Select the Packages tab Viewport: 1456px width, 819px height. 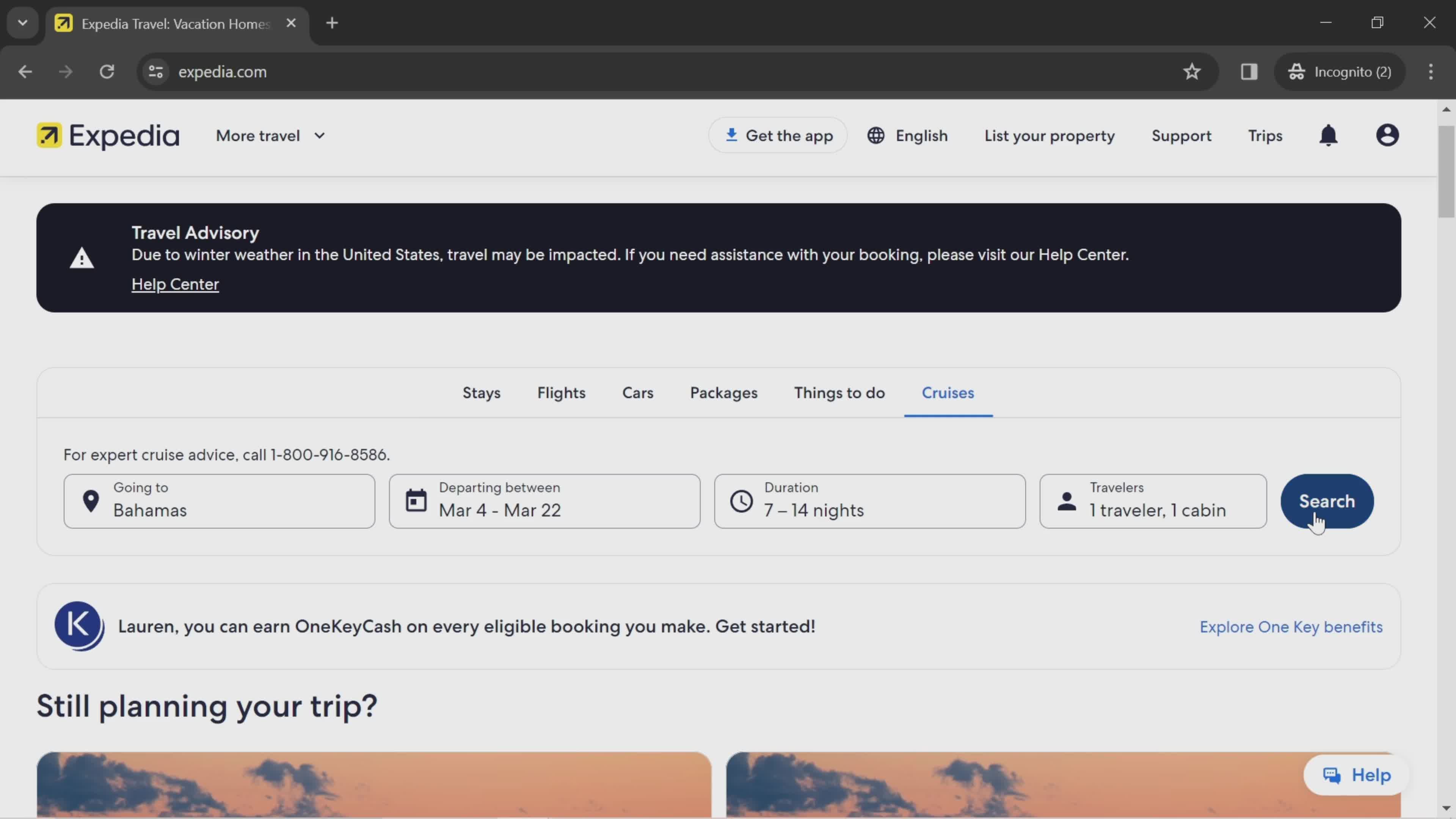coord(723,393)
